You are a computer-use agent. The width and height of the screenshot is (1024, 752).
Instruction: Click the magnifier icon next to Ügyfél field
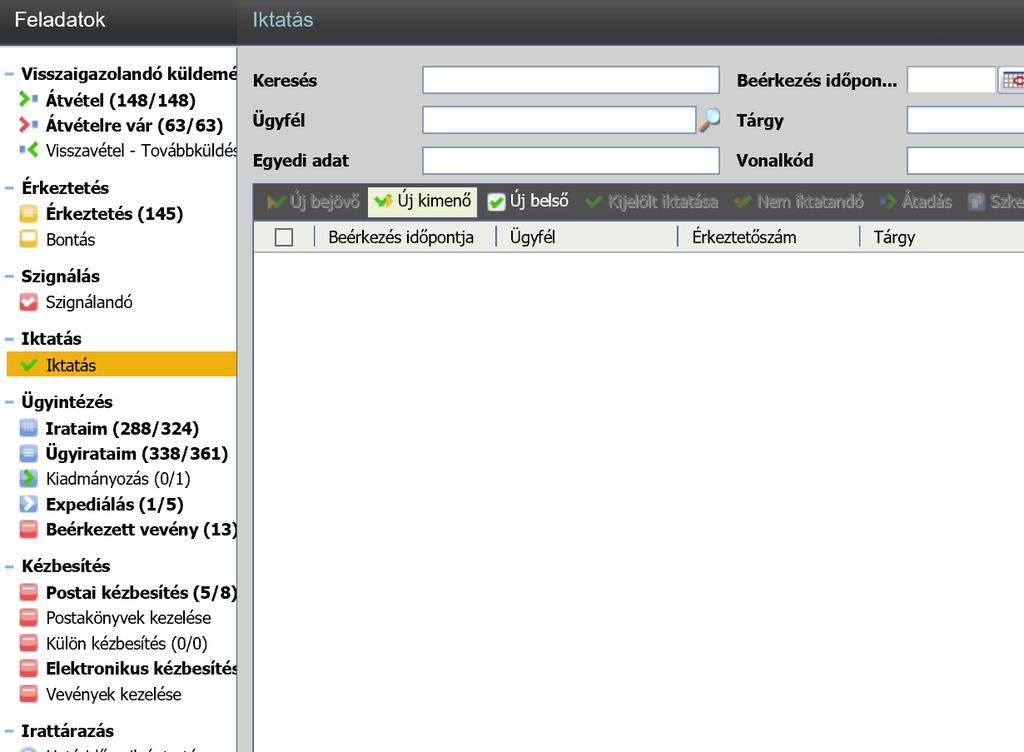709,119
